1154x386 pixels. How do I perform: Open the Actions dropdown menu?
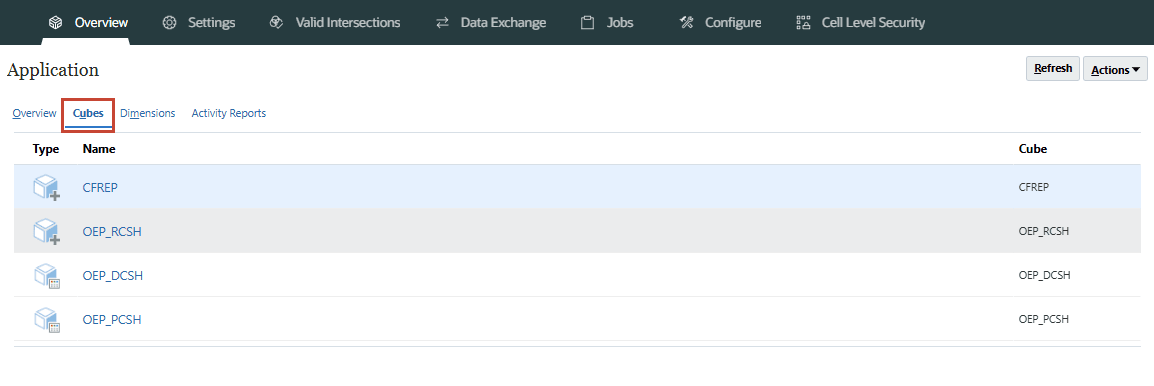click(x=1115, y=69)
